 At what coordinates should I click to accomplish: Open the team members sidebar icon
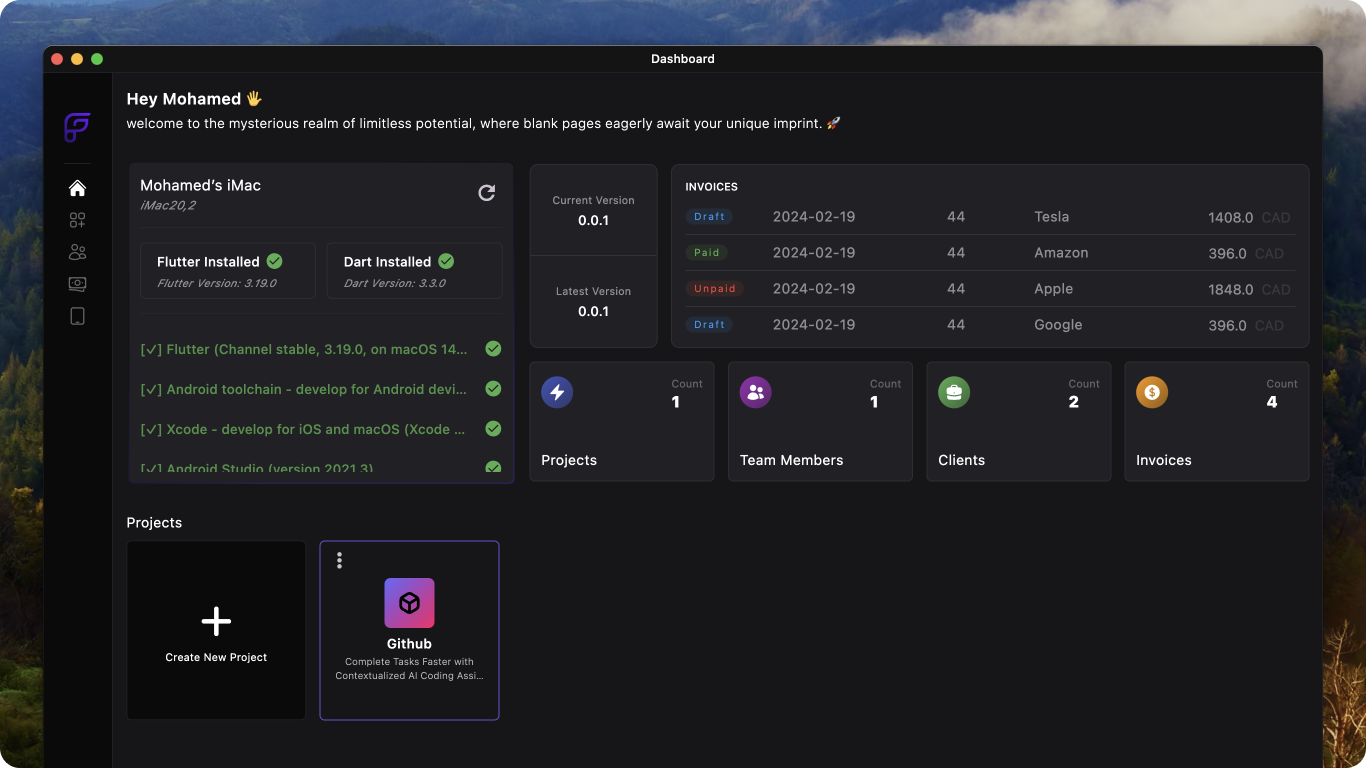click(x=77, y=252)
